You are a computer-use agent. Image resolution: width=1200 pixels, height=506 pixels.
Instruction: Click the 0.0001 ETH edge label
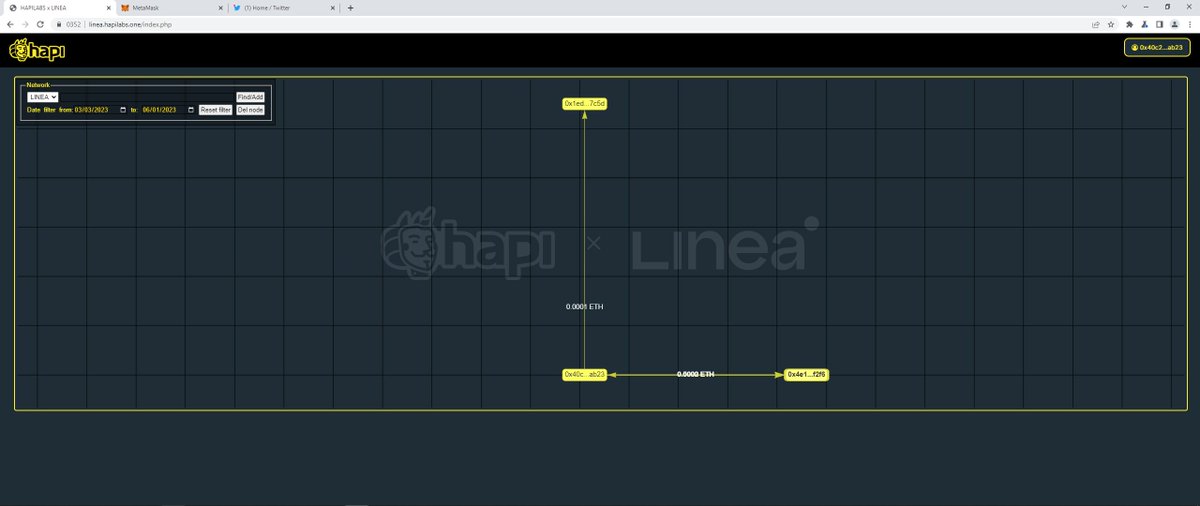(x=585, y=307)
